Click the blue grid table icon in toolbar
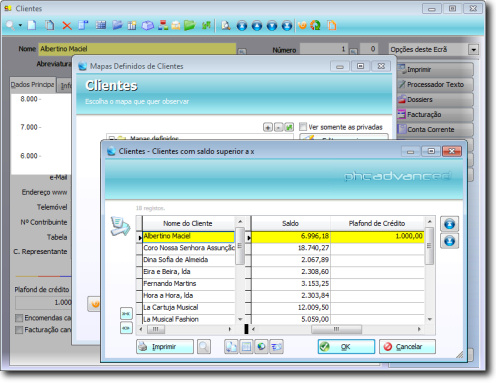 point(101,25)
